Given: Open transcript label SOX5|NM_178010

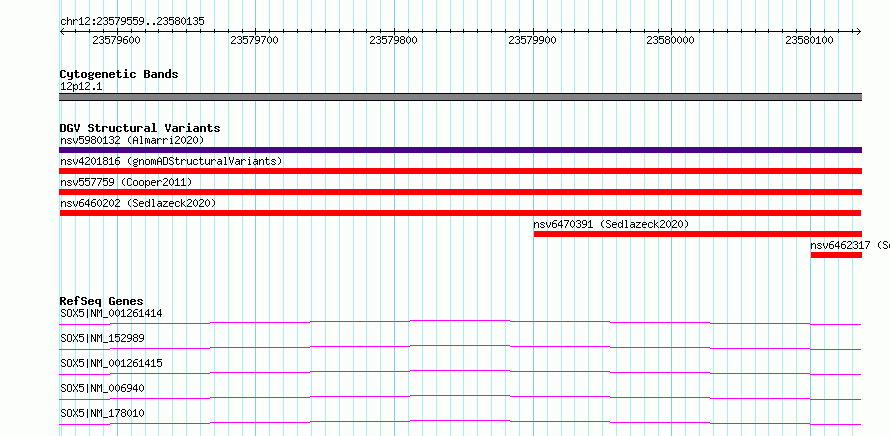Looking at the screenshot, I should click(x=102, y=413).
